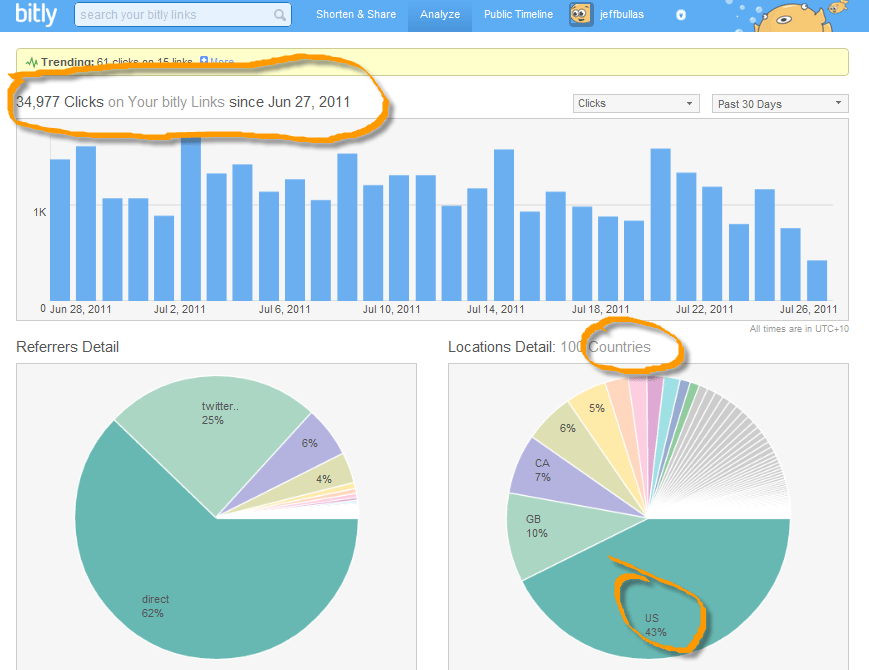
Task: Click the 1K axis label
Action: click(39, 212)
